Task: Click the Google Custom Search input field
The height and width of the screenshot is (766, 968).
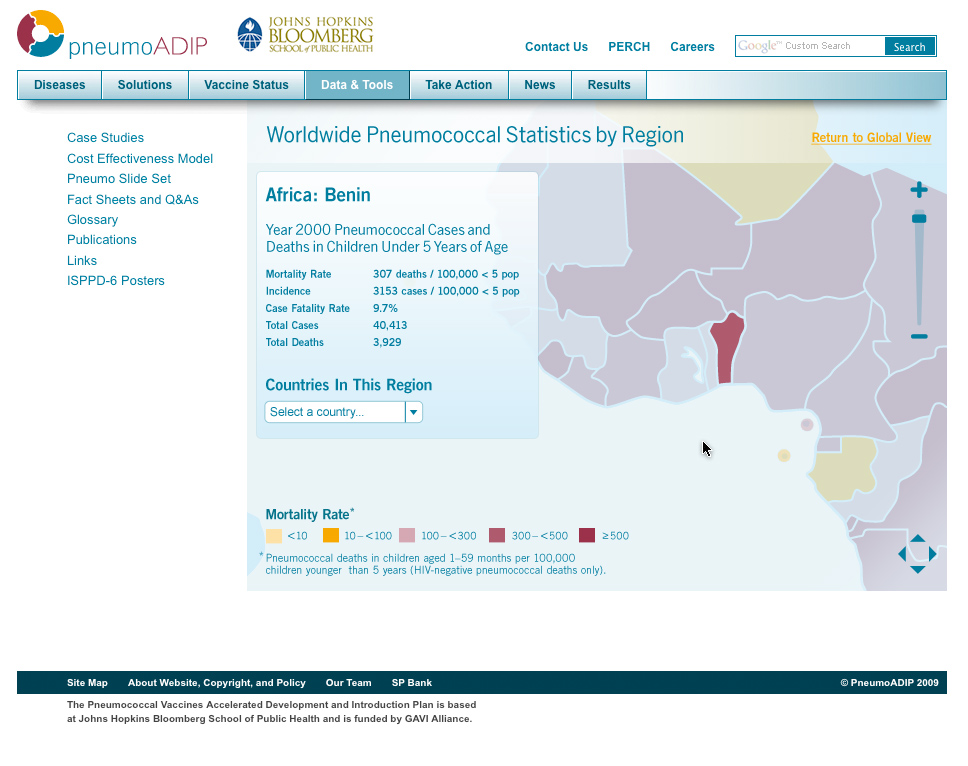Action: pyautogui.click(x=810, y=47)
